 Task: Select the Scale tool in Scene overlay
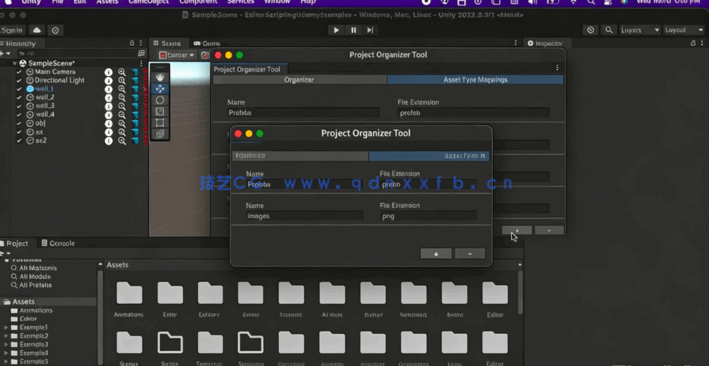point(160,111)
